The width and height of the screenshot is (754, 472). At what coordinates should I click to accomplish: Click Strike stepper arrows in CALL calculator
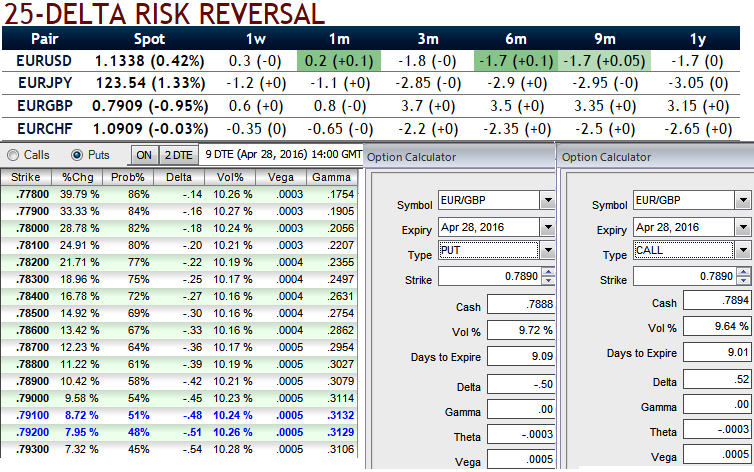(x=743, y=277)
